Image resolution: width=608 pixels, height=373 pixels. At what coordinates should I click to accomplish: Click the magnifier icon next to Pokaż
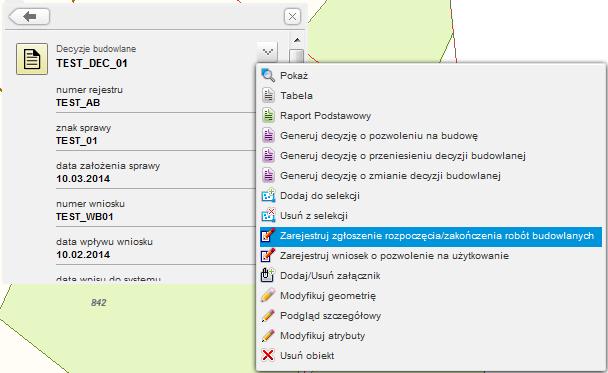[x=268, y=75]
